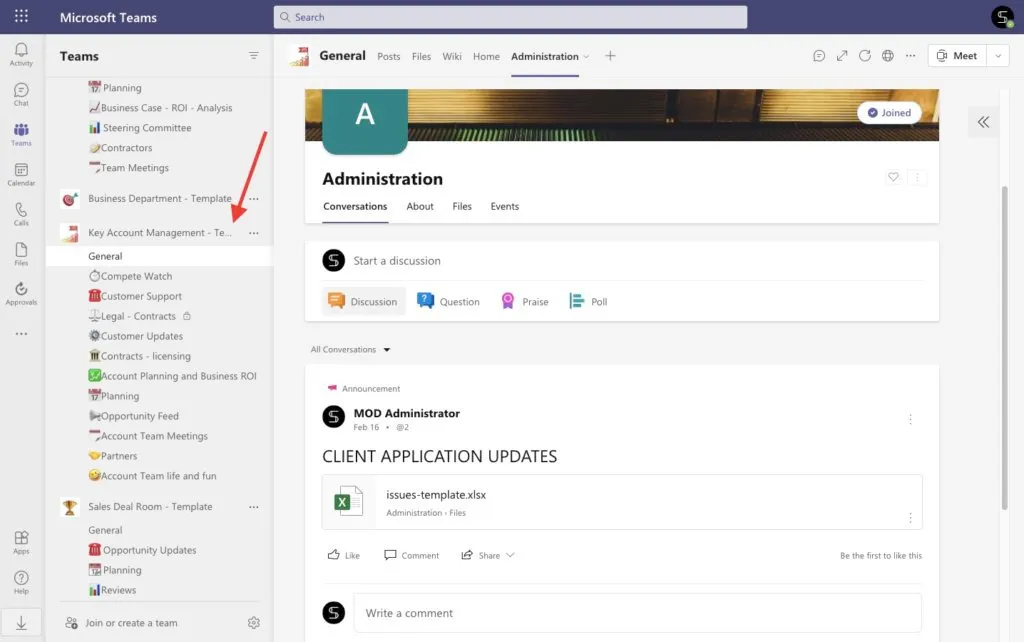
Task: Open the issues-template.xlsx attachment
Action: [622, 502]
